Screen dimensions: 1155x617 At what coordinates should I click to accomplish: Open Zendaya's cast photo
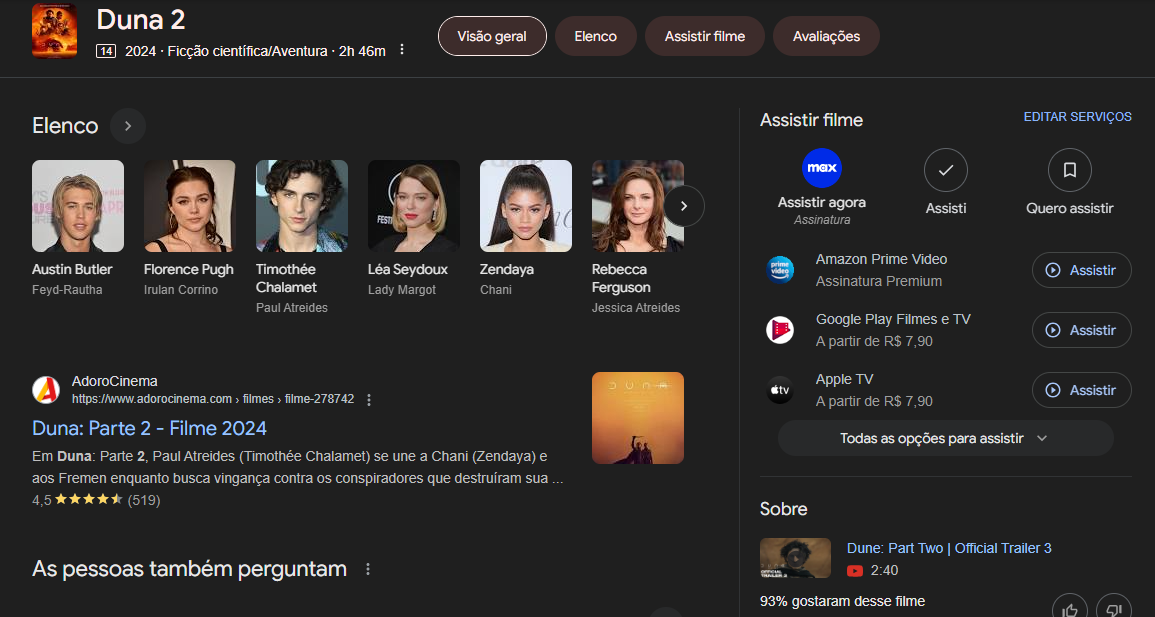click(526, 206)
